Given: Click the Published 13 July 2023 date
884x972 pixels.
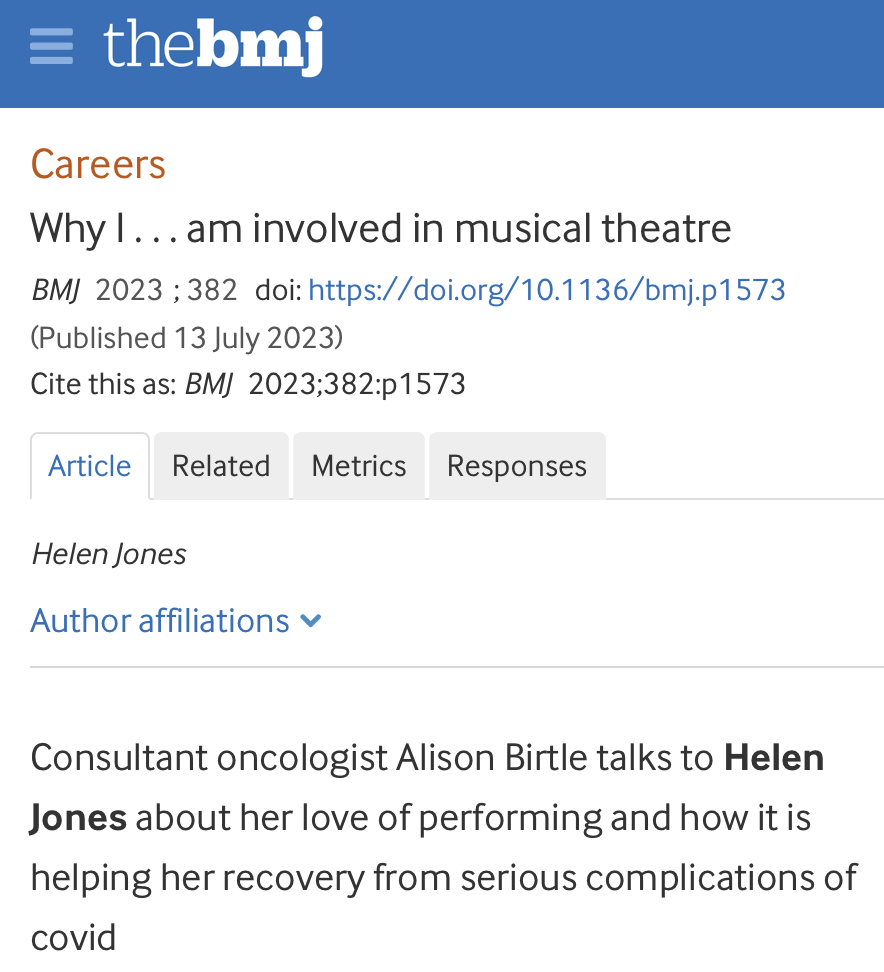Looking at the screenshot, I should coord(187,338).
